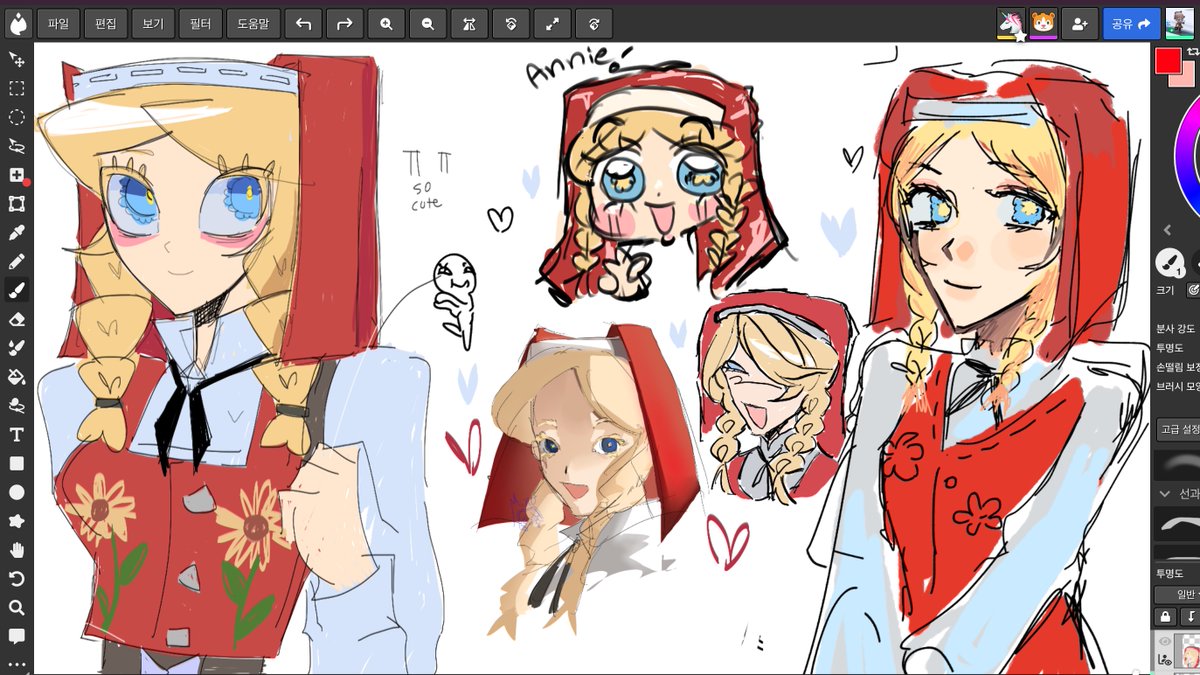Select the paint roller brush tool
1200x675 pixels.
pyautogui.click(x=17, y=348)
